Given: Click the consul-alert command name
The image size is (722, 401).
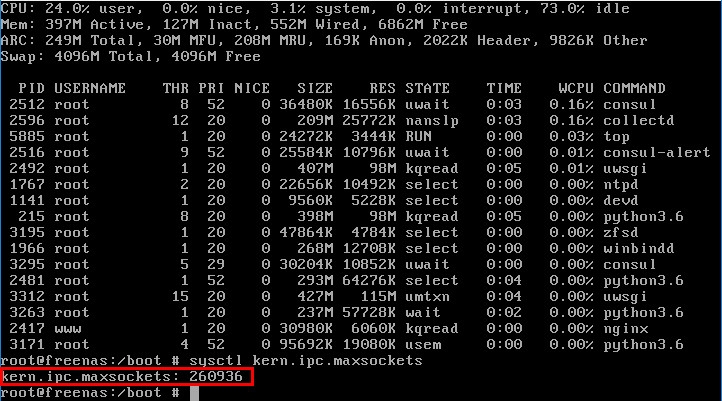Looking at the screenshot, I should pos(657,152).
